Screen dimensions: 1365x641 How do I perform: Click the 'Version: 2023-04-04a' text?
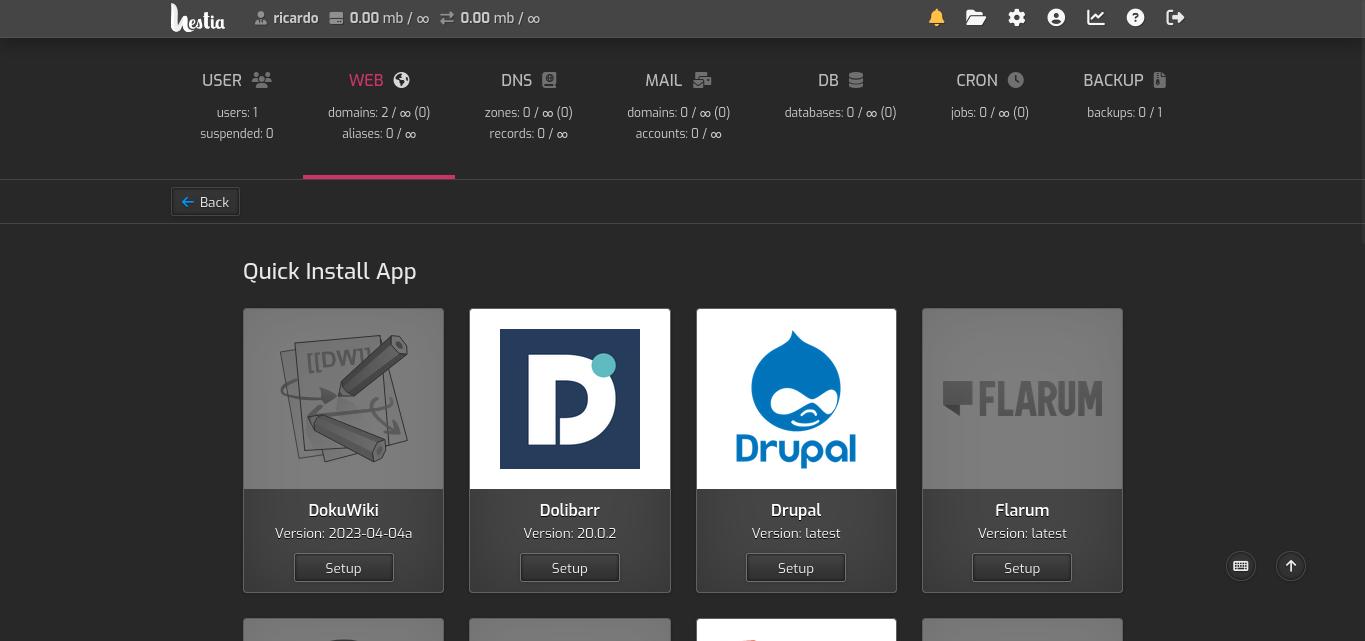coord(343,533)
